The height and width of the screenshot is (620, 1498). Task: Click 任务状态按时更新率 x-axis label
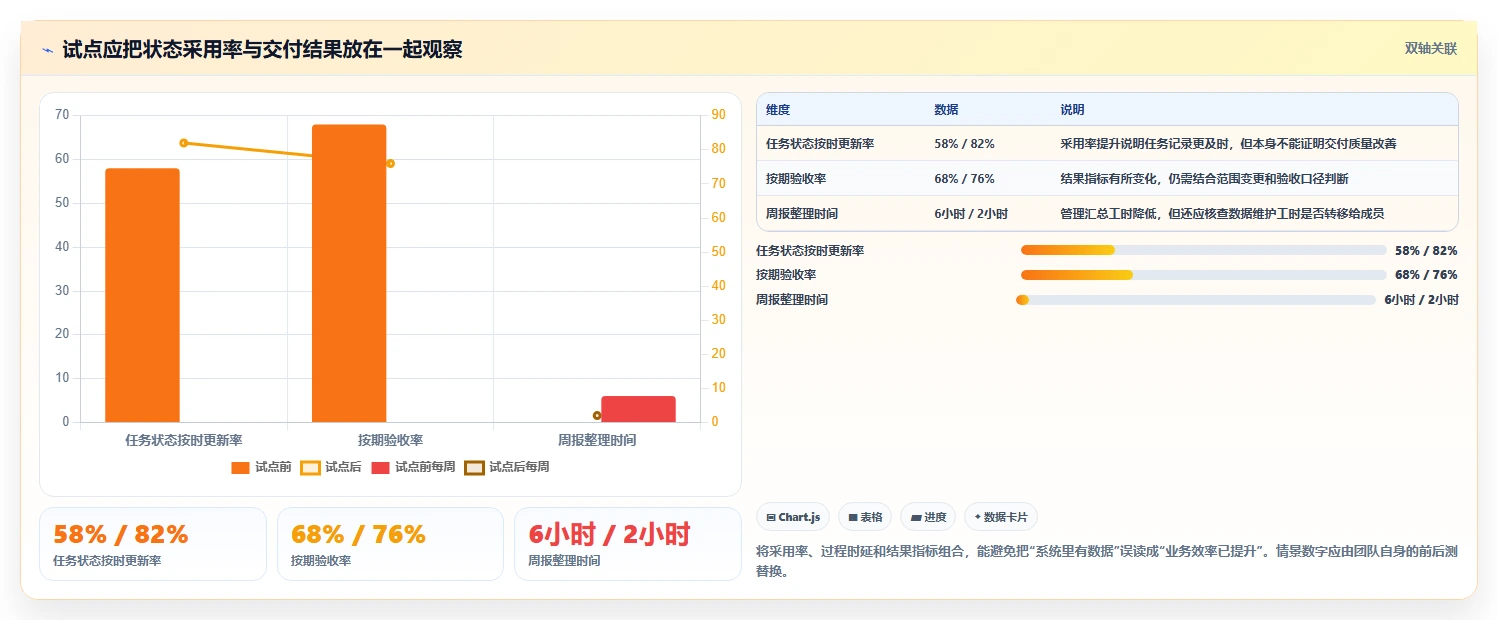click(x=184, y=440)
